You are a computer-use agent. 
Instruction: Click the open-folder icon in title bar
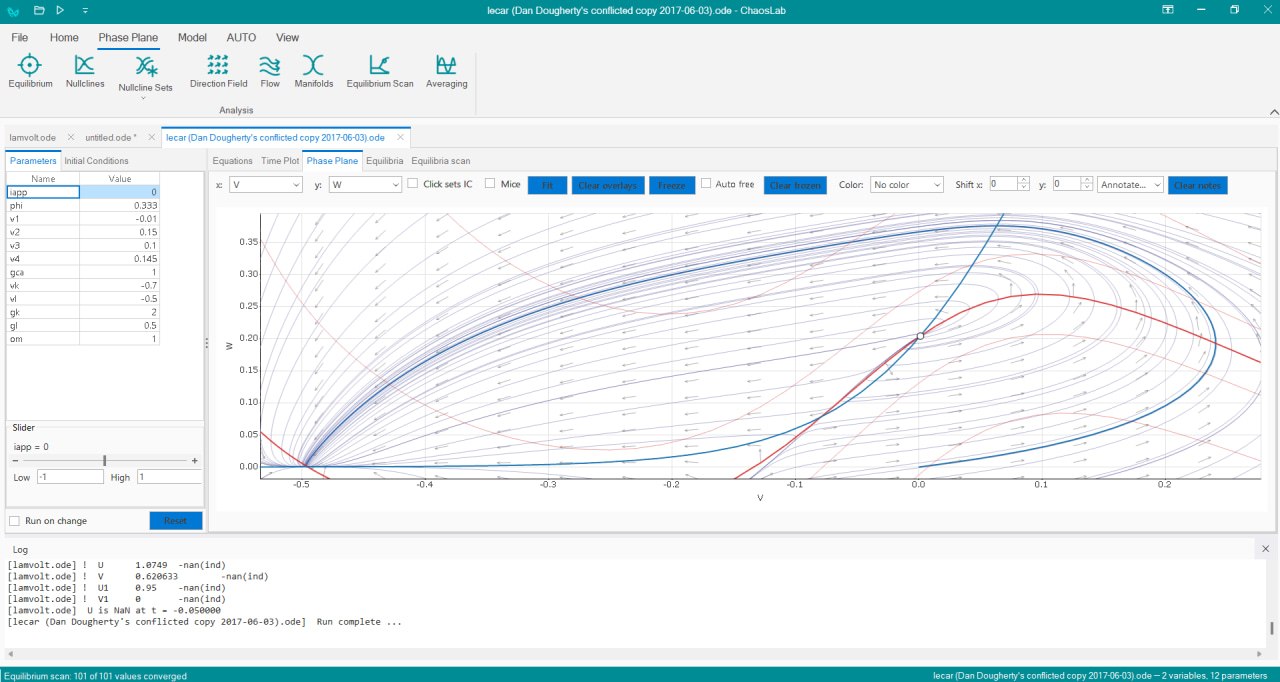click(39, 10)
